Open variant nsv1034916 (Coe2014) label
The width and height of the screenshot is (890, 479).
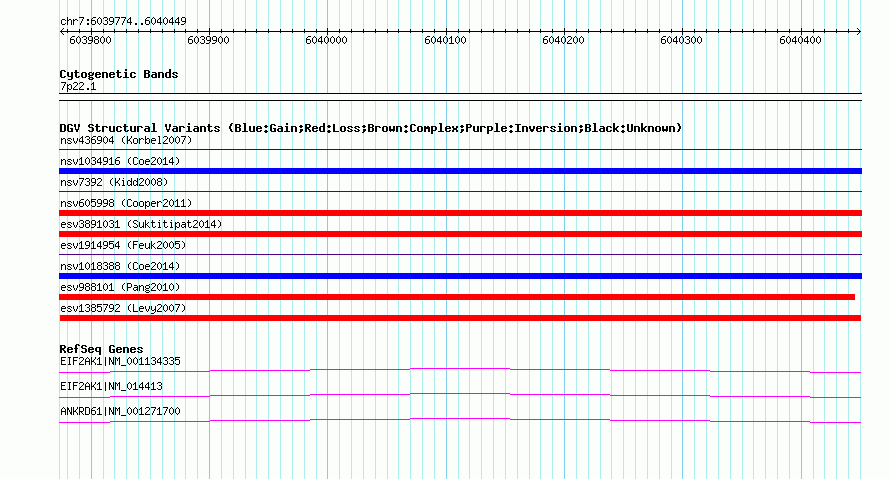coord(120,161)
